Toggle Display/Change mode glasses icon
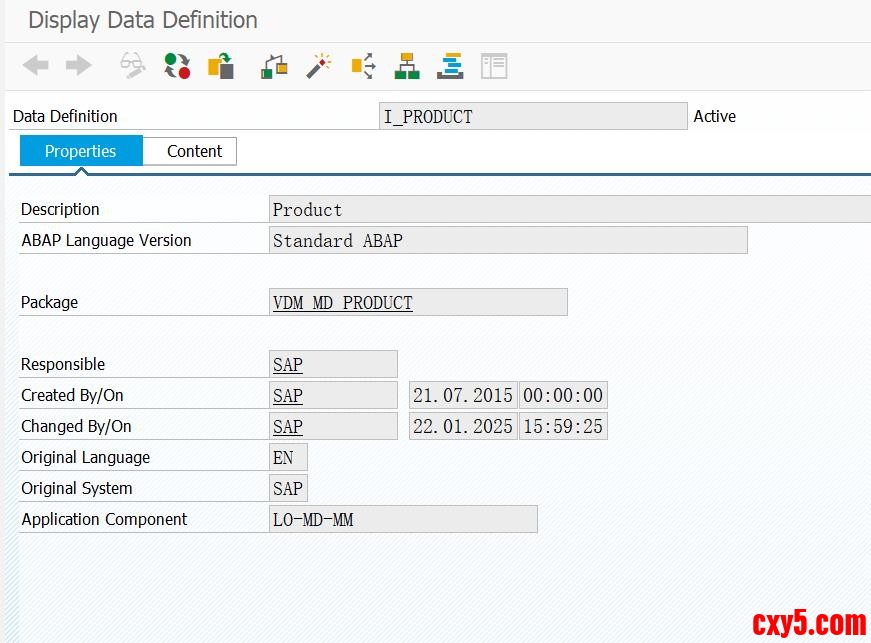 [132, 66]
